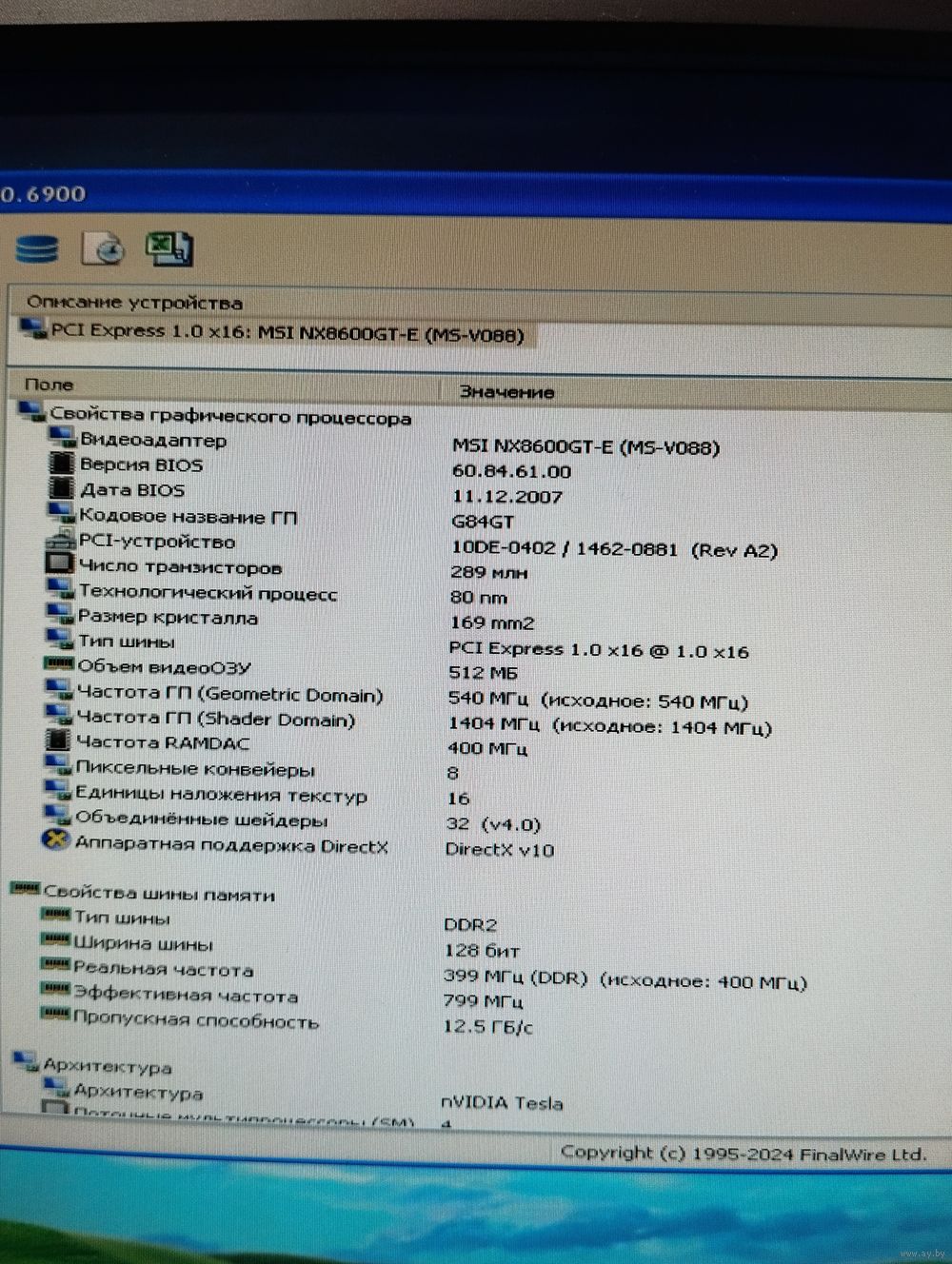
Task: Click the Поле column header
Action: pyautogui.click(x=50, y=385)
